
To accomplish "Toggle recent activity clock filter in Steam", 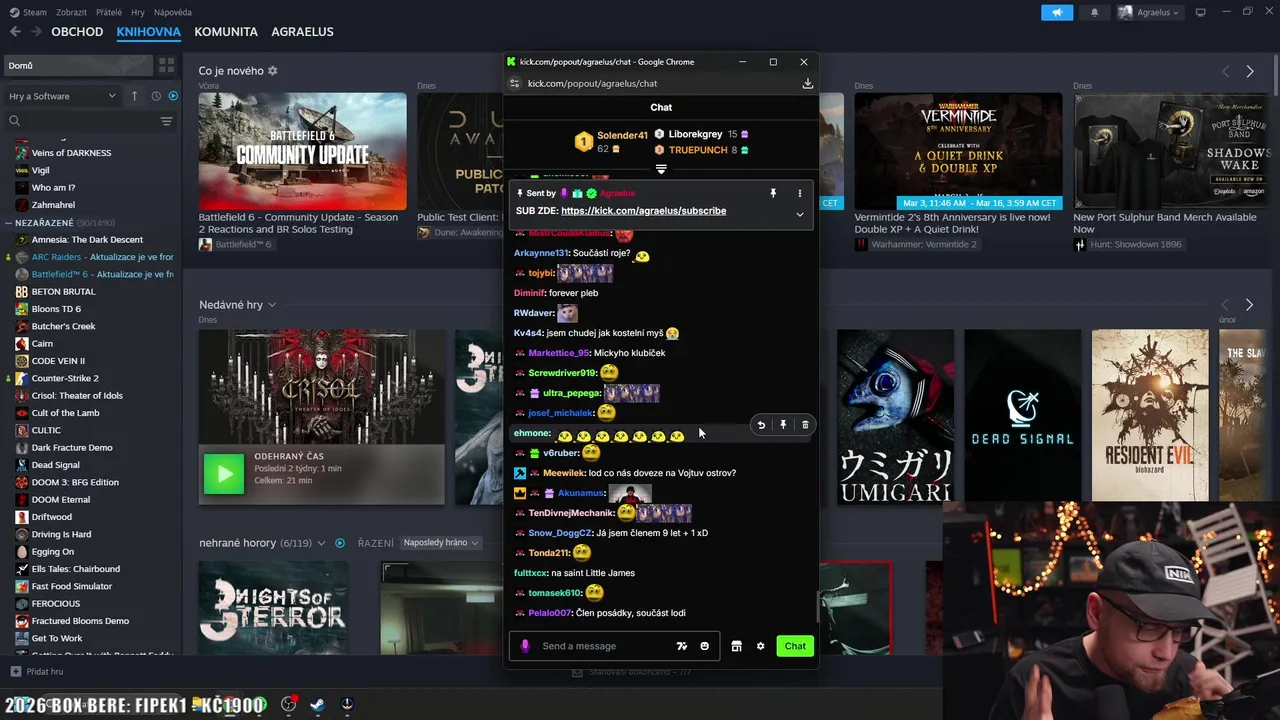I will [x=156, y=96].
